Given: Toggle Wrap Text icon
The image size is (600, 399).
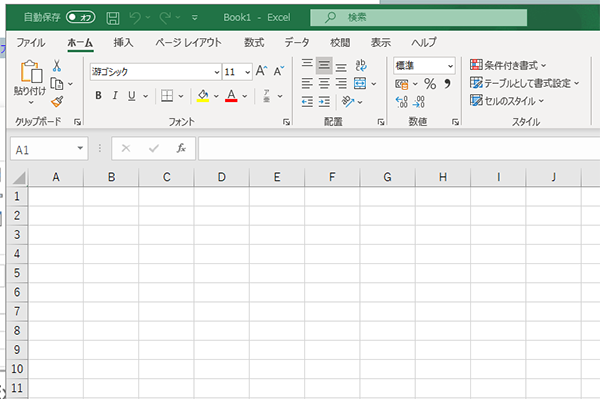Looking at the screenshot, I should [x=361, y=65].
